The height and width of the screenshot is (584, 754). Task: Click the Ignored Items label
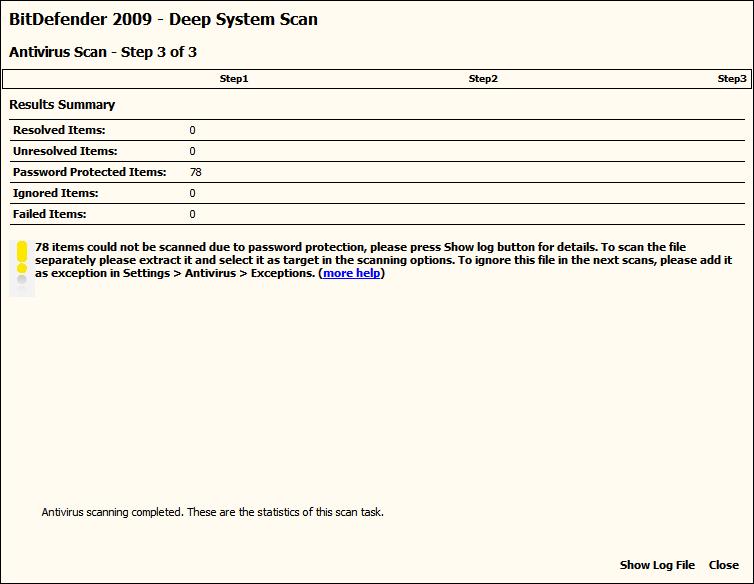56,193
